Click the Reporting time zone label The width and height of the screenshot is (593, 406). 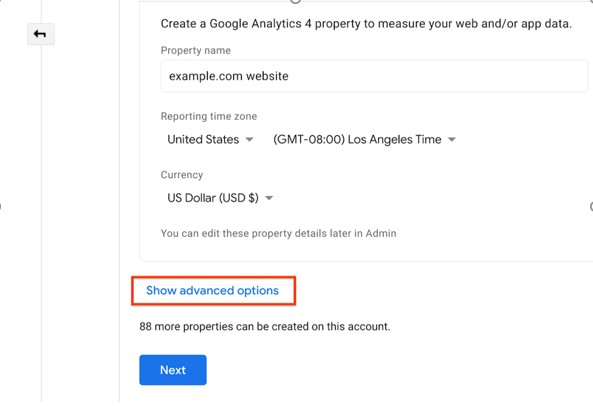click(209, 116)
